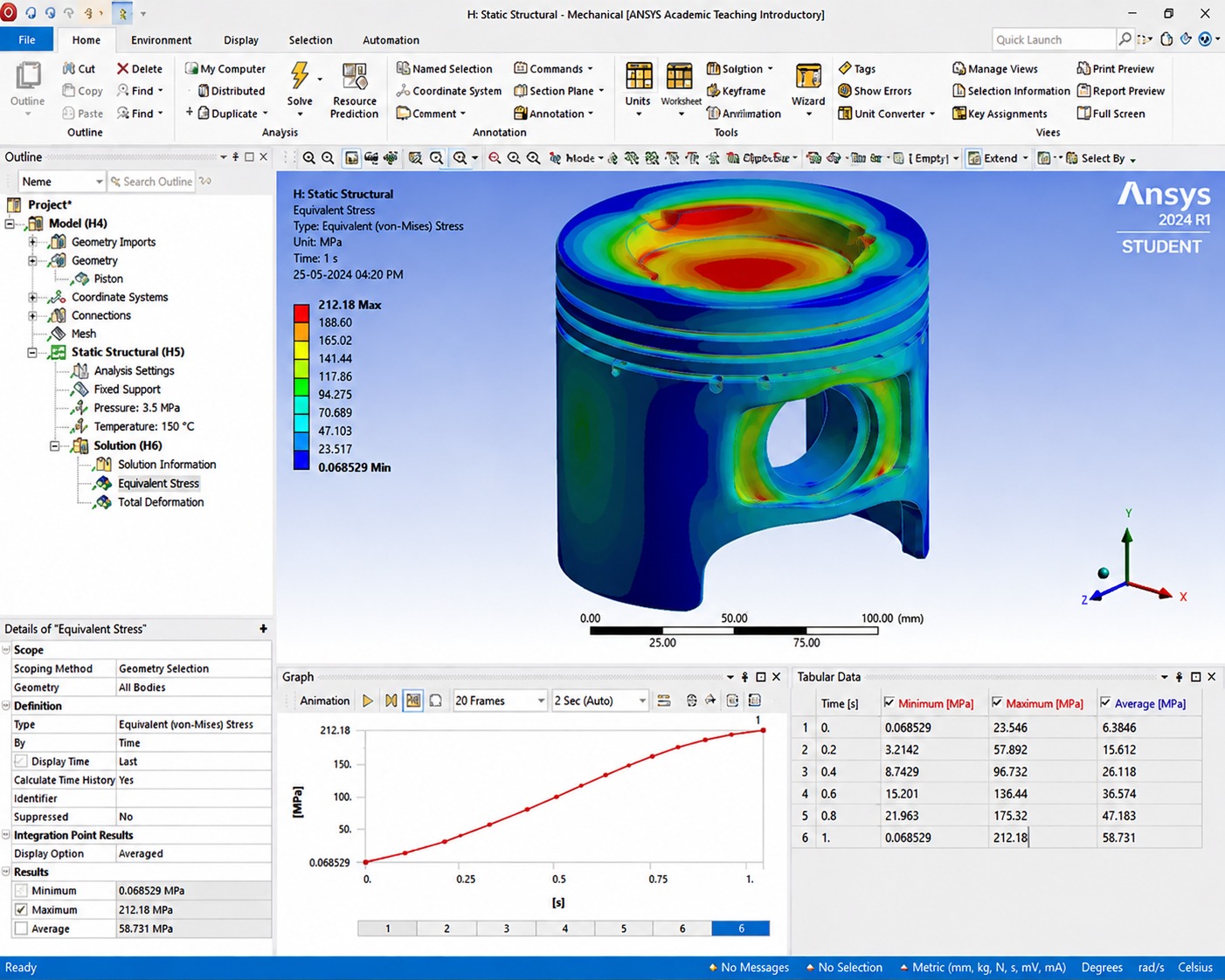Screen dimensions: 1225x980
Task: Collapse the Static Structural (H5) tree node
Action: (32, 353)
